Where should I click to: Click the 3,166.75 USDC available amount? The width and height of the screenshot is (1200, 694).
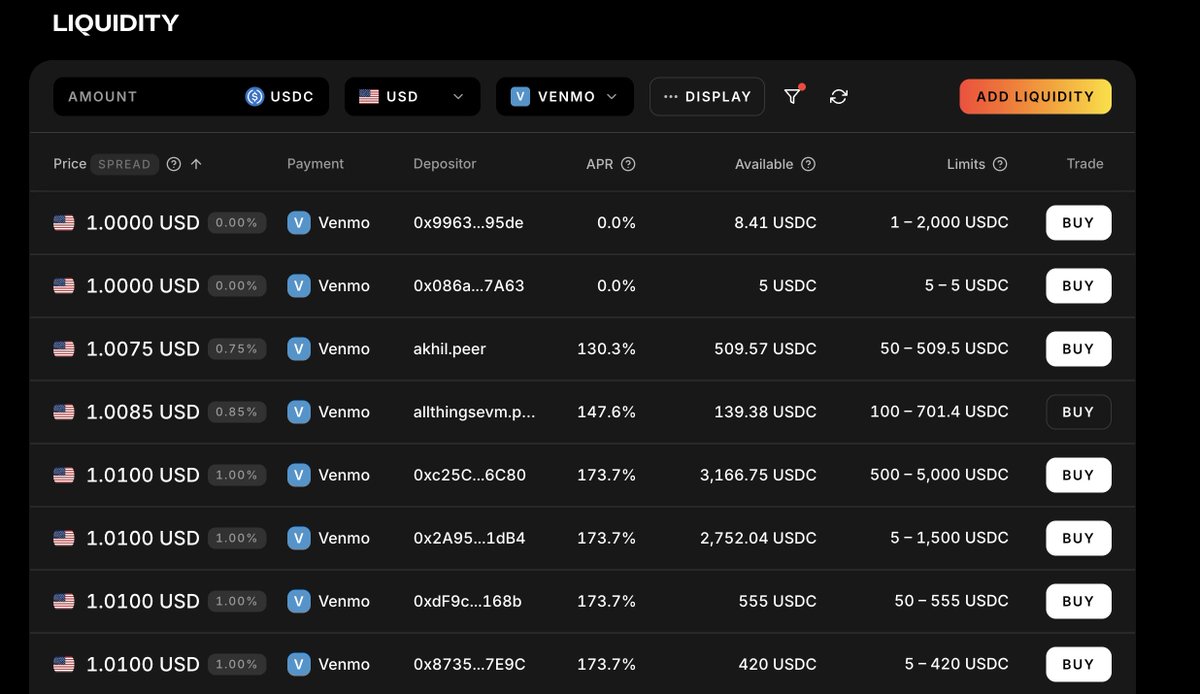pos(758,474)
